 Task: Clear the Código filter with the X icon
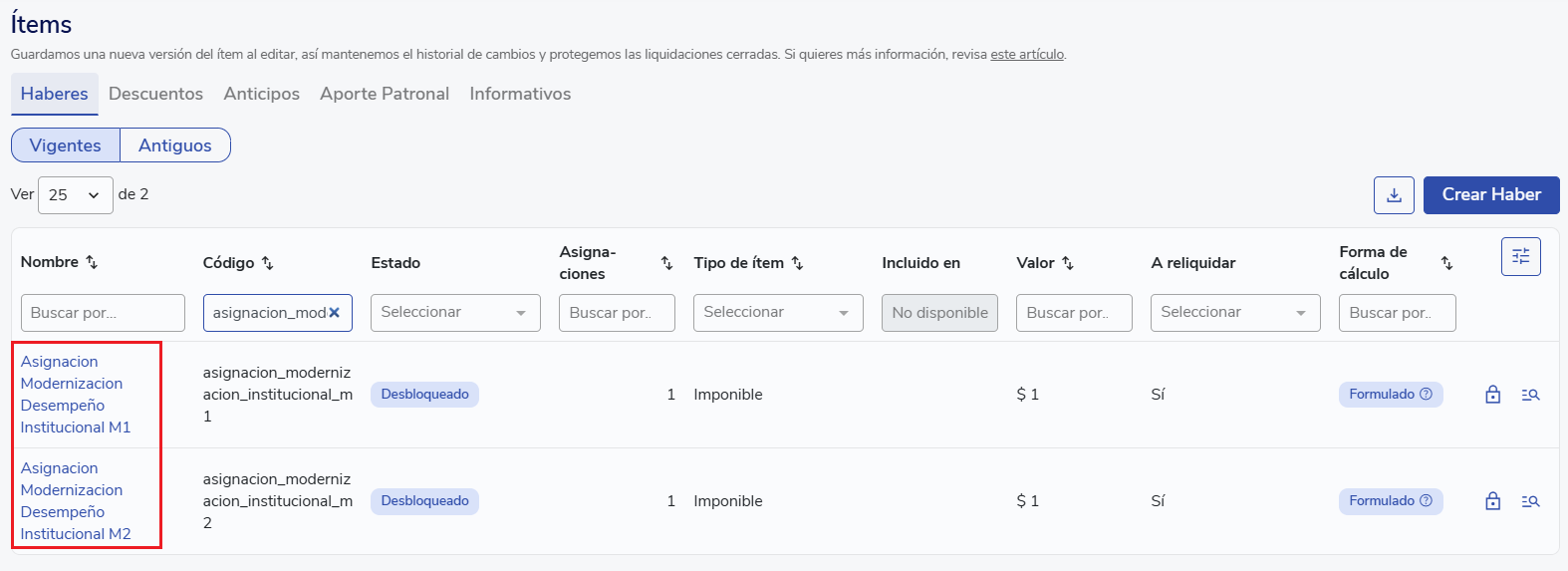pos(335,313)
